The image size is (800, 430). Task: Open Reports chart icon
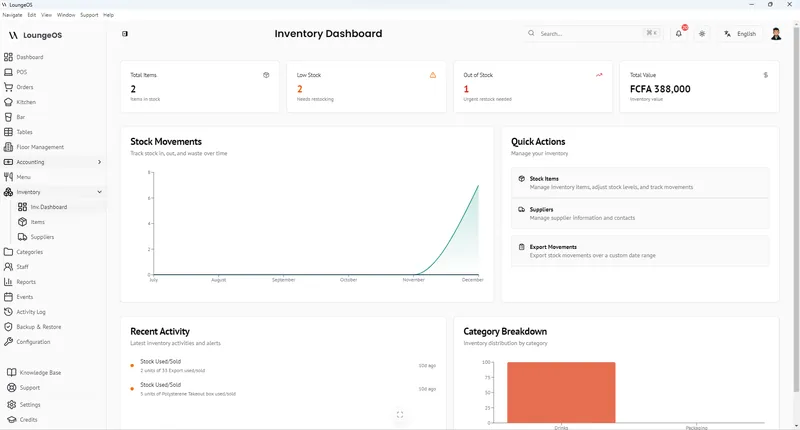coord(8,282)
